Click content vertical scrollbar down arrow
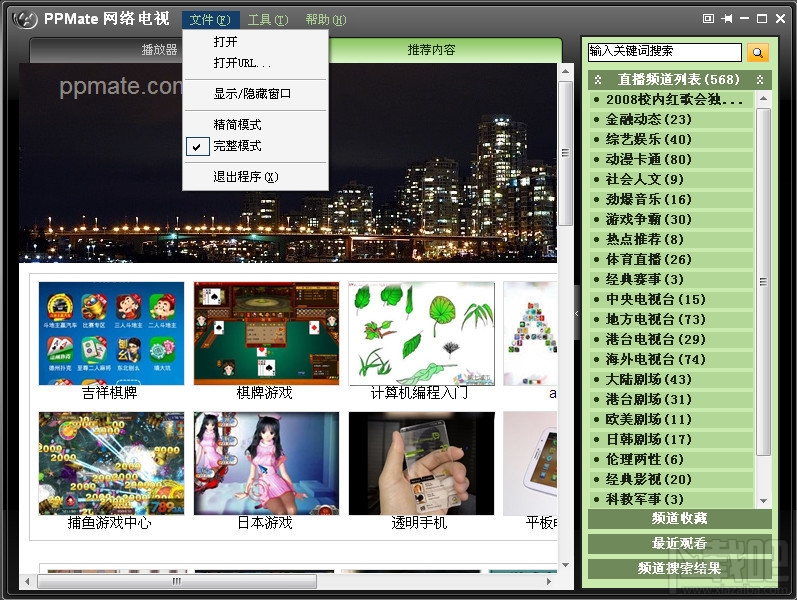 565,565
